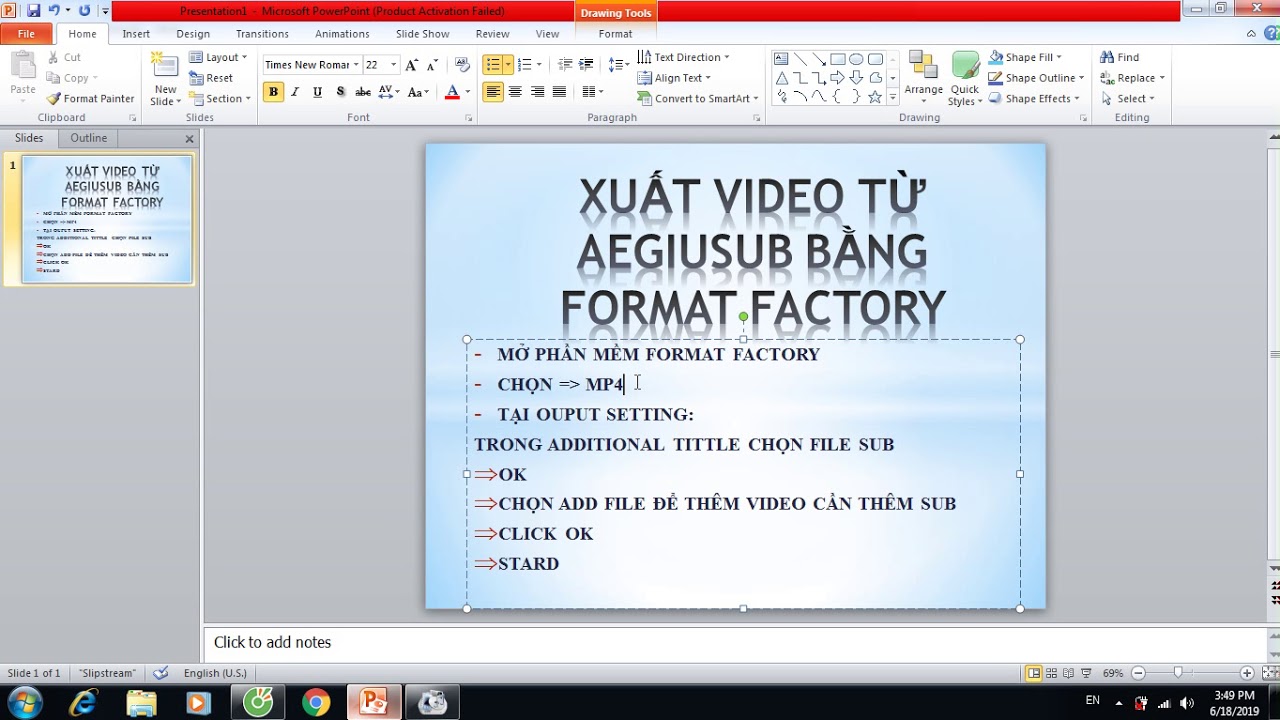Switch to the Insert tab
The height and width of the screenshot is (720, 1280).
pos(136,34)
